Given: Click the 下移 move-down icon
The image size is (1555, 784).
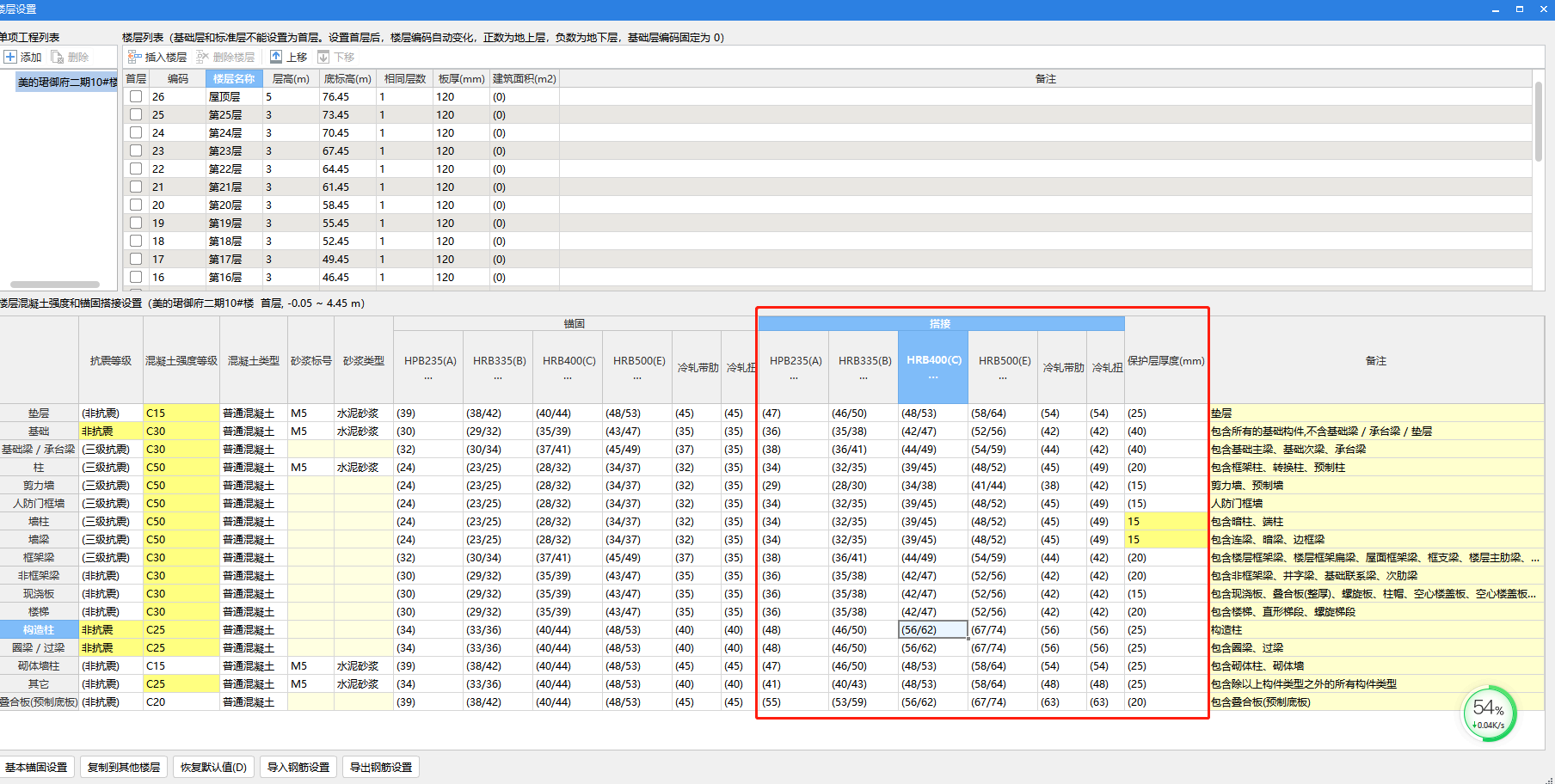Looking at the screenshot, I should 323,57.
